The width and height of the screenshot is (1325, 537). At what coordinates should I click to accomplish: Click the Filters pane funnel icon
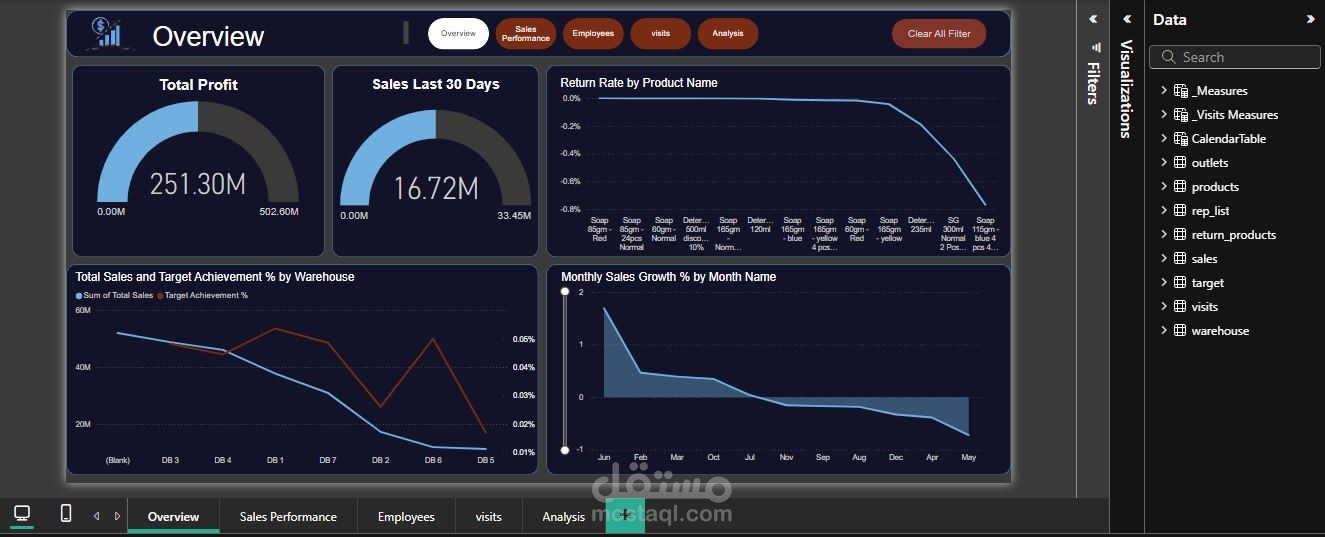[x=1096, y=47]
